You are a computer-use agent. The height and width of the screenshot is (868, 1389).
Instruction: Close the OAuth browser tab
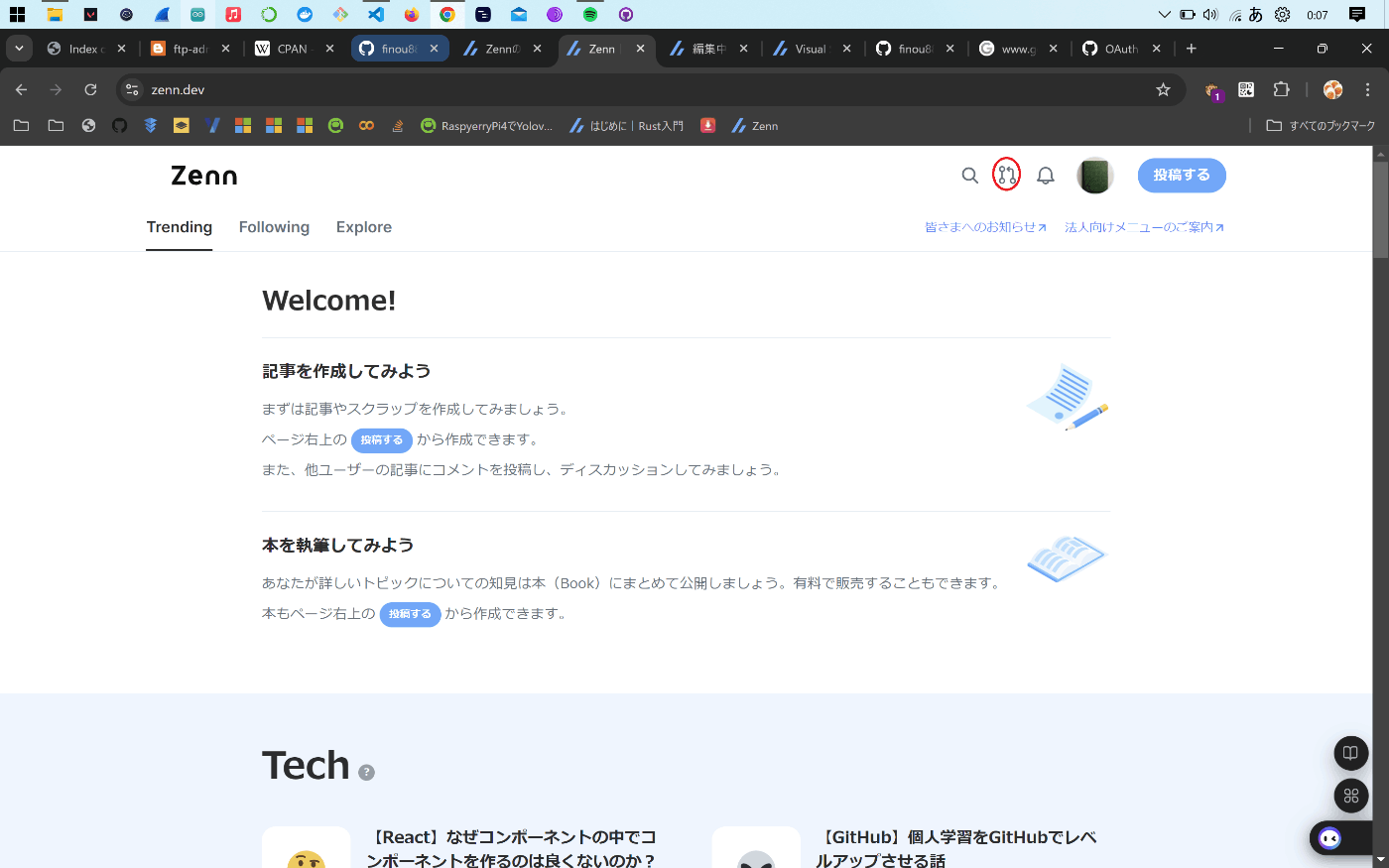pyautogui.click(x=1156, y=49)
